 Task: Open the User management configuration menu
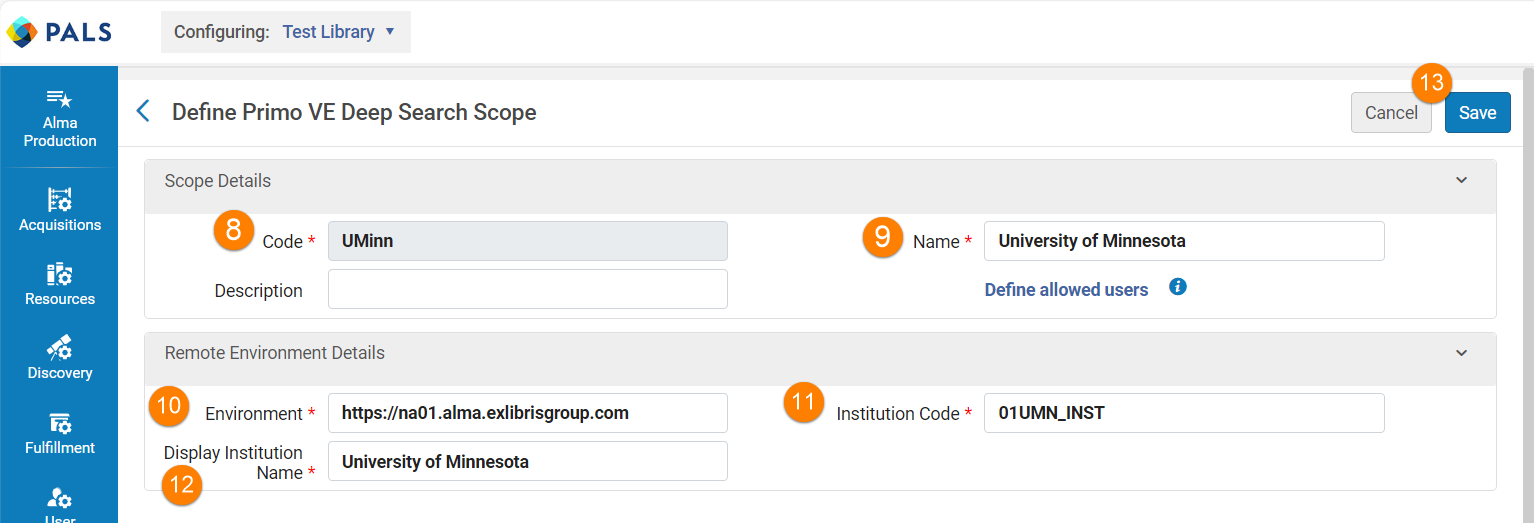(x=60, y=504)
